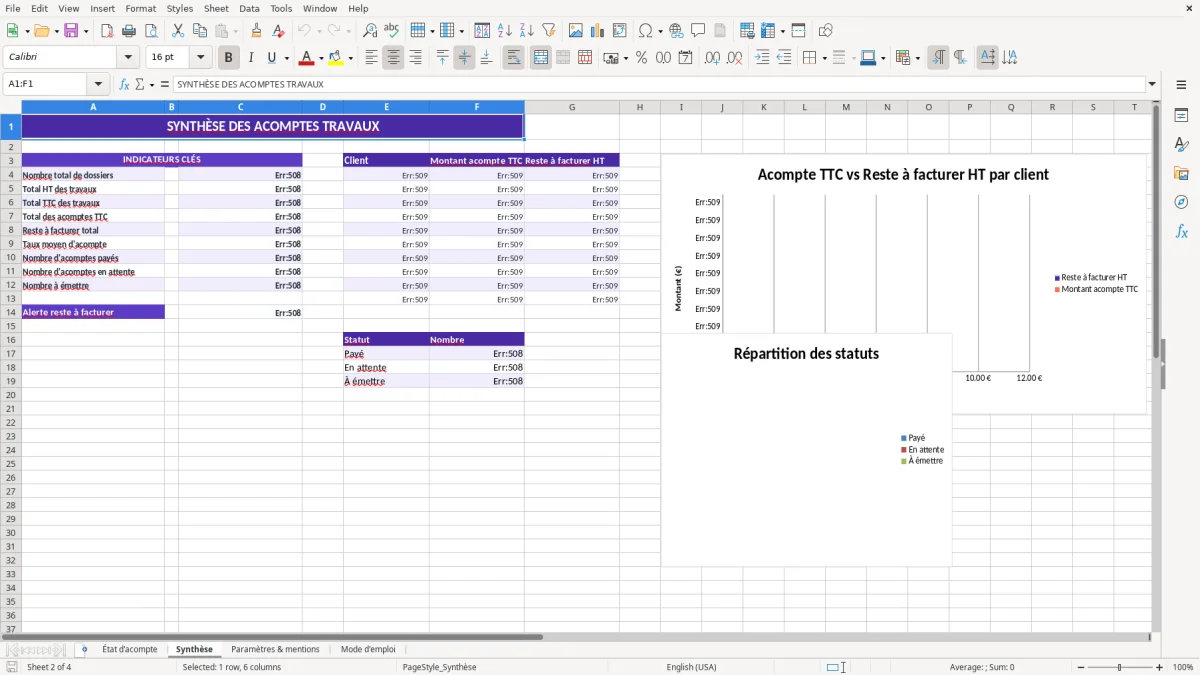The width and height of the screenshot is (1200, 675).
Task: Activate clone formatting paintbrush
Action: tap(256, 31)
